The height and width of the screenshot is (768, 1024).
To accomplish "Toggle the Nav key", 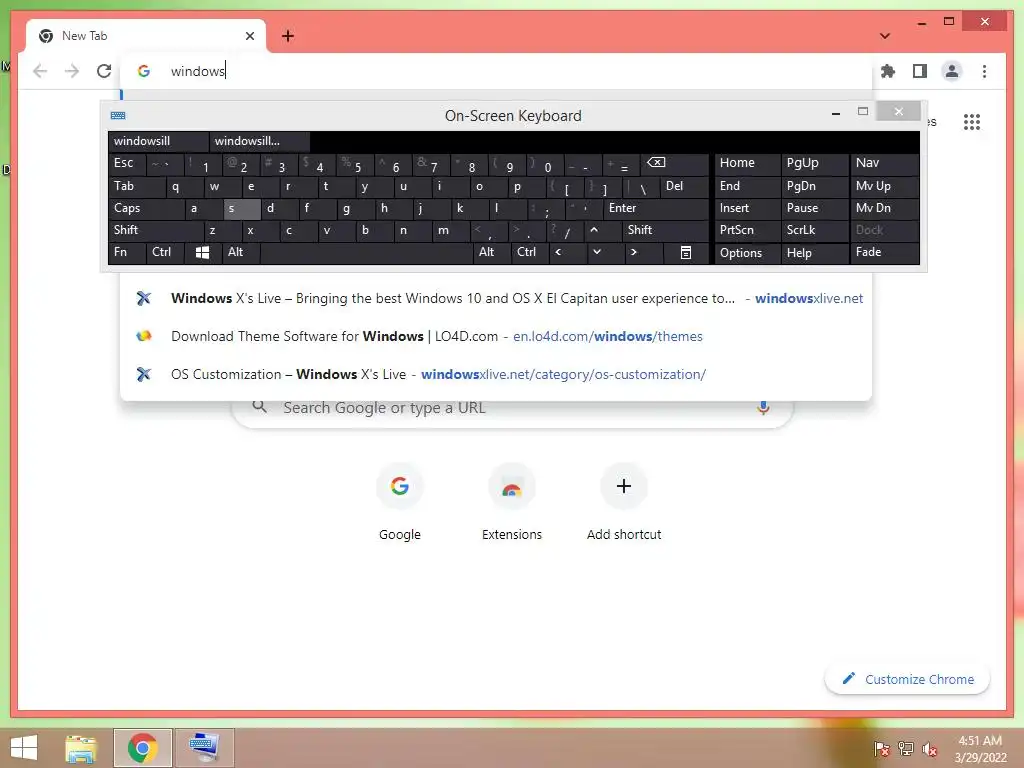I will click(x=885, y=163).
